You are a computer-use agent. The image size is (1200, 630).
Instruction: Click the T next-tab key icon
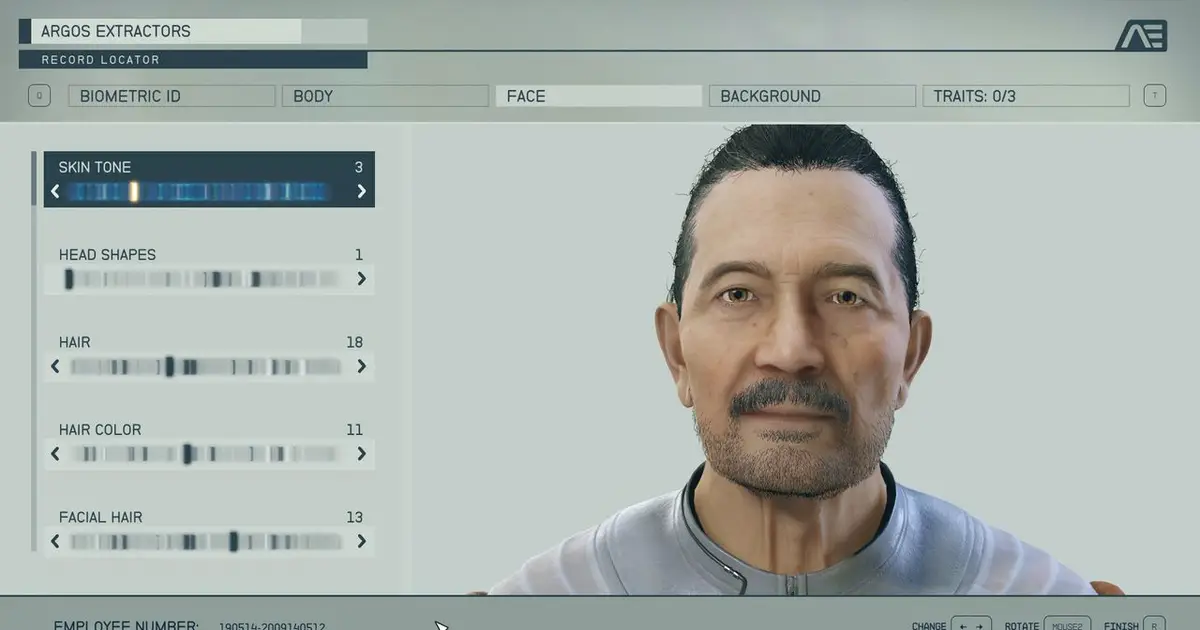coord(1155,96)
